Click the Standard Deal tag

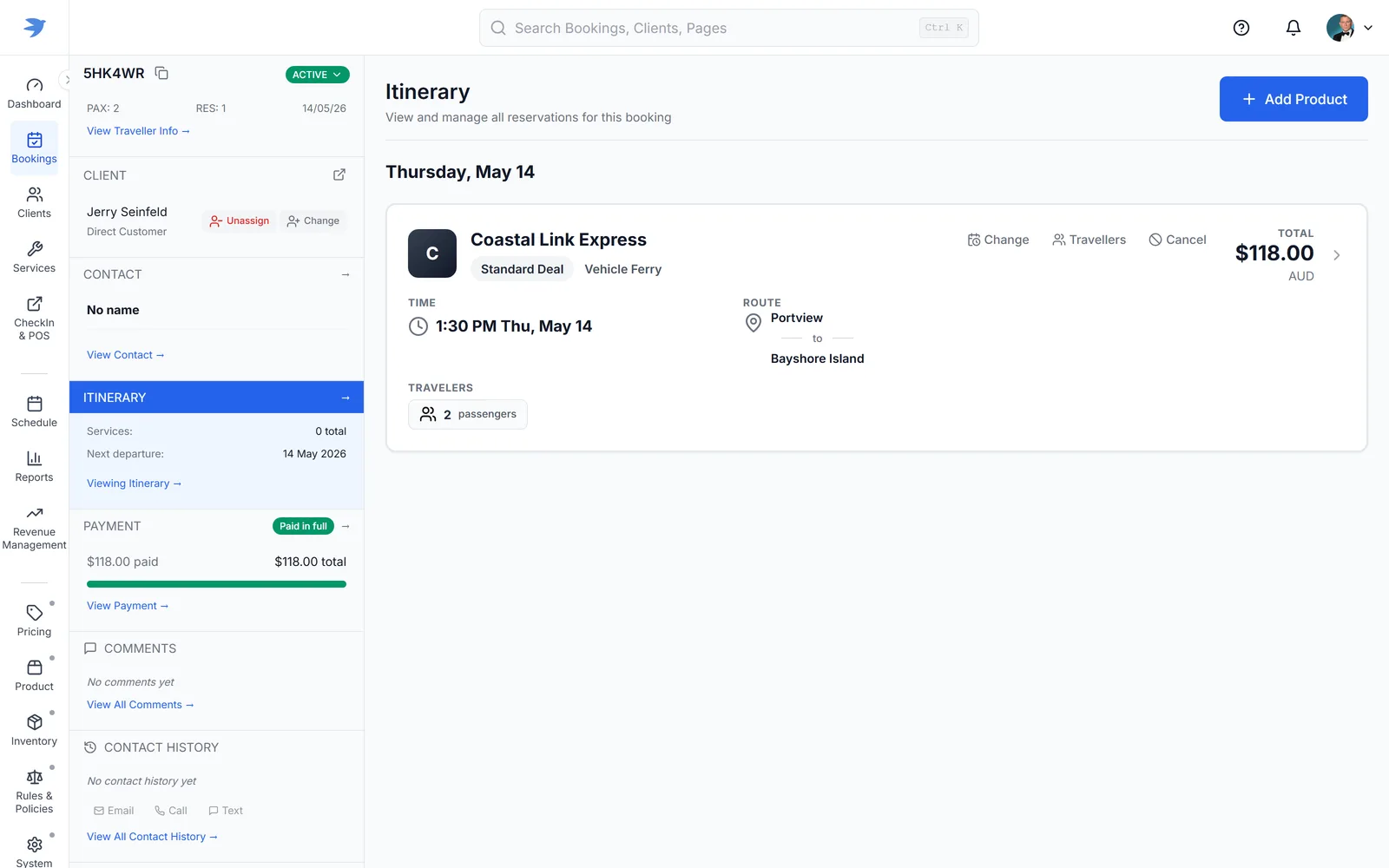pos(522,269)
